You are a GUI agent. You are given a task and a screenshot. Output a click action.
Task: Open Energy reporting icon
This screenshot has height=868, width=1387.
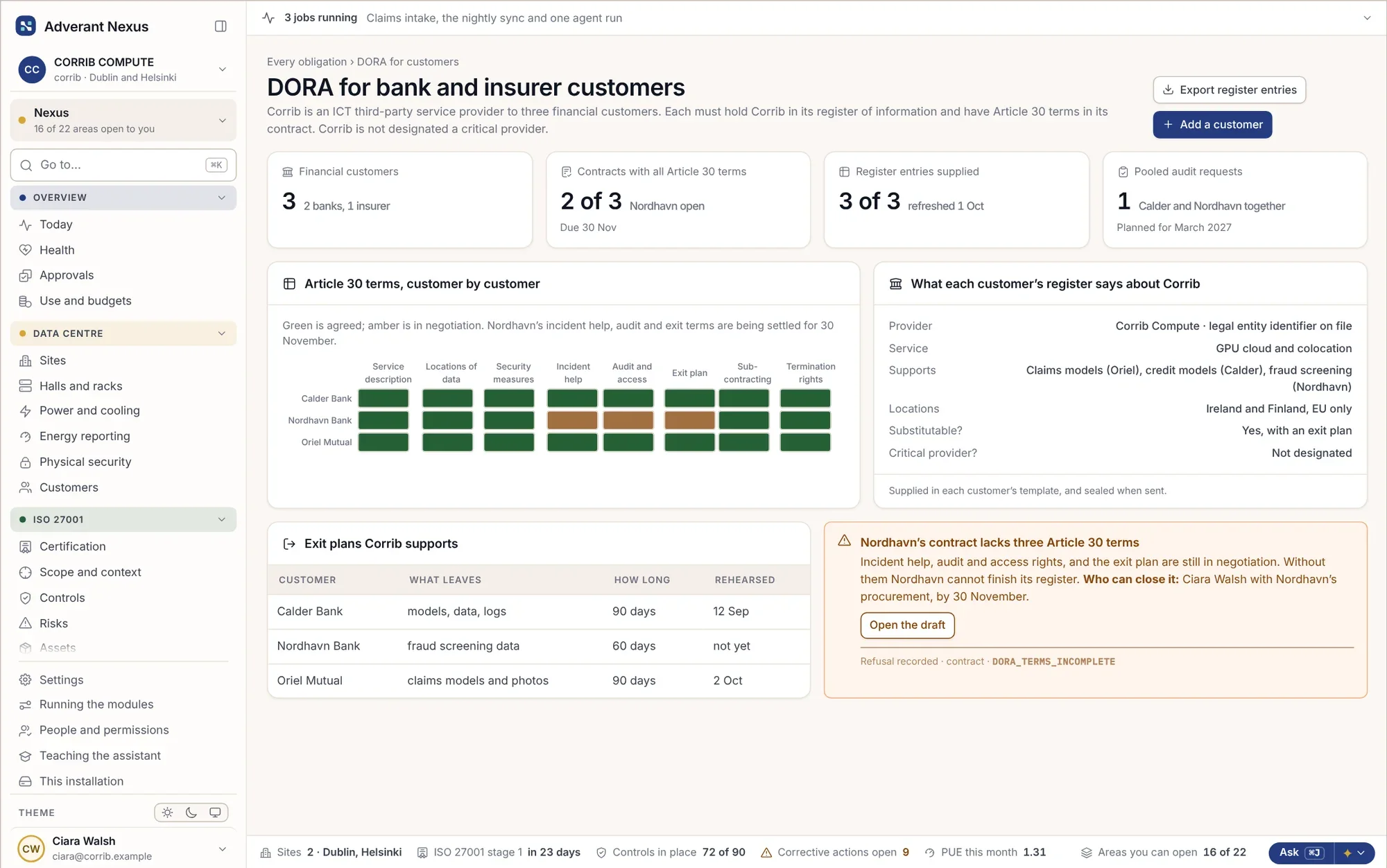[x=26, y=437]
